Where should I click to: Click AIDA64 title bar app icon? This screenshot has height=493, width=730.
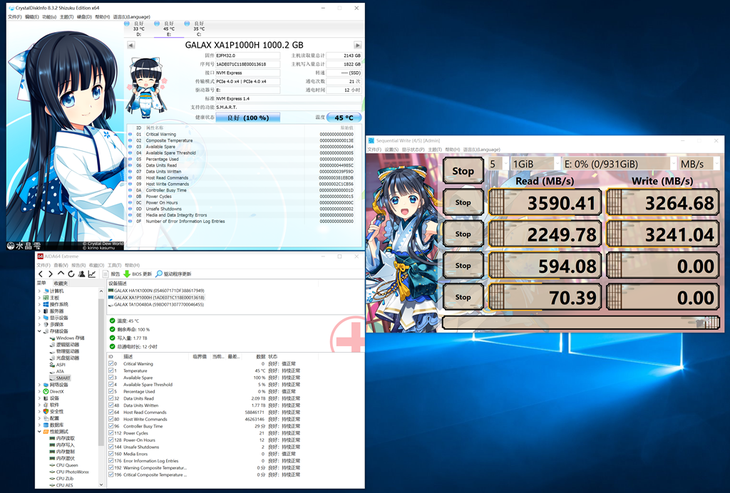[40, 257]
